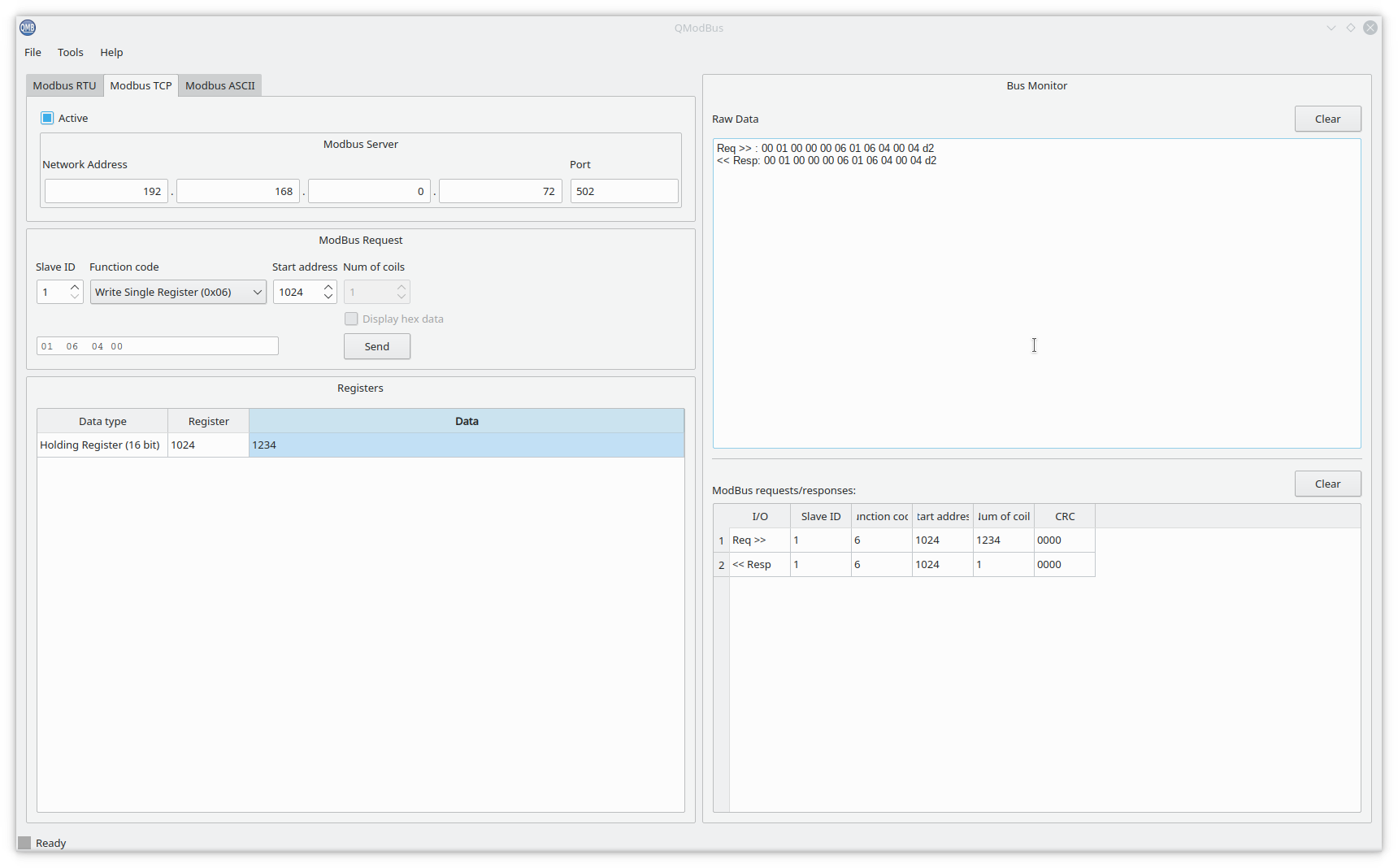Click the fourth IP octet field 72

pos(501,191)
